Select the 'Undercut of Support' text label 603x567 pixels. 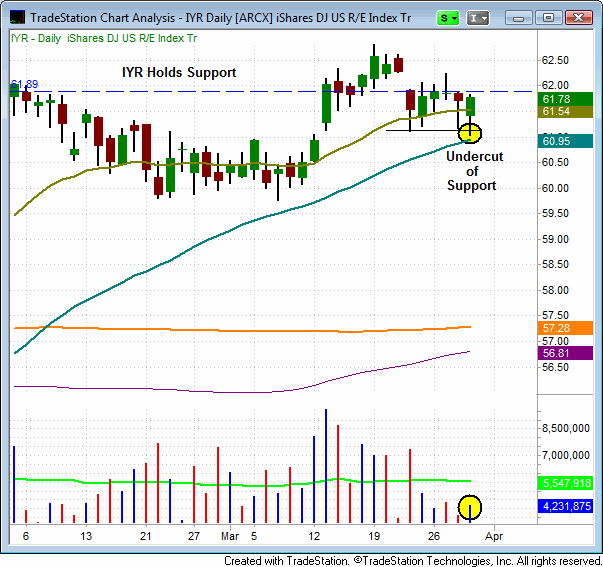click(474, 171)
